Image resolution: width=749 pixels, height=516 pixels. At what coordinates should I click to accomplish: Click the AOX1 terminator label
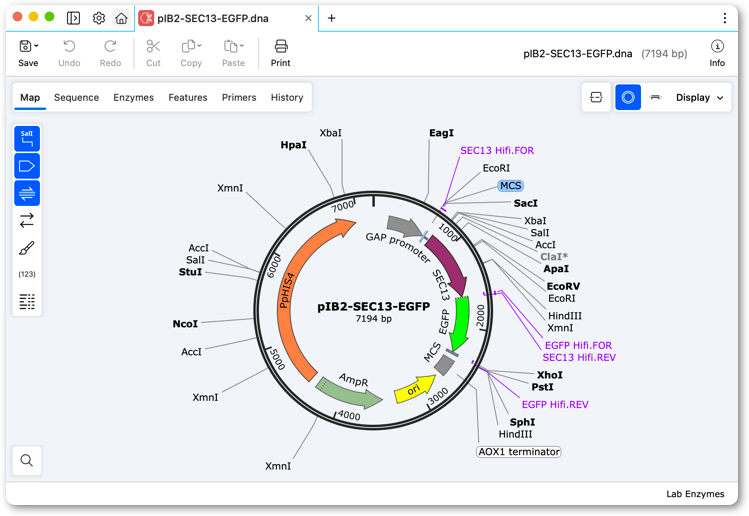point(519,452)
